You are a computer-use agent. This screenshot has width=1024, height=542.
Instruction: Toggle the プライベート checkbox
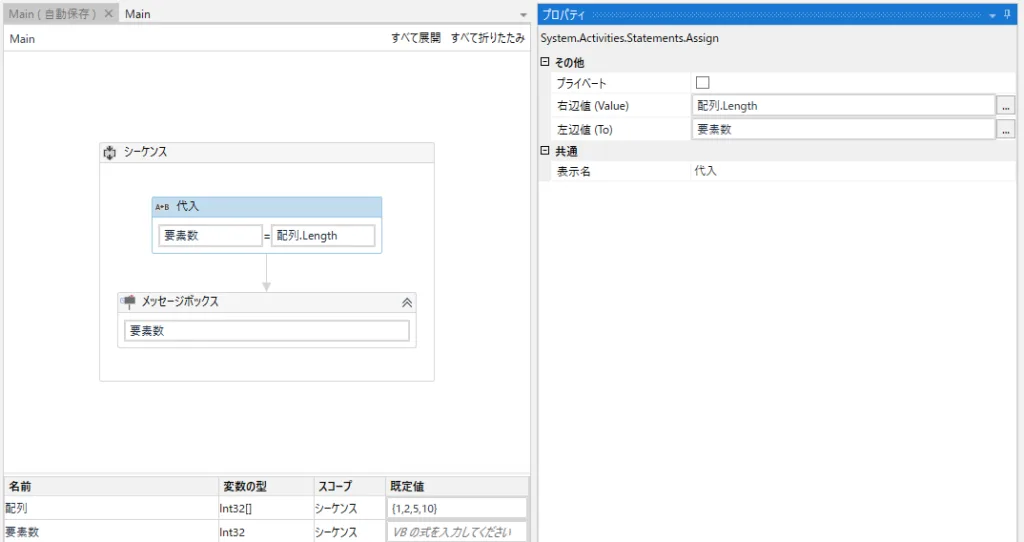point(702,83)
